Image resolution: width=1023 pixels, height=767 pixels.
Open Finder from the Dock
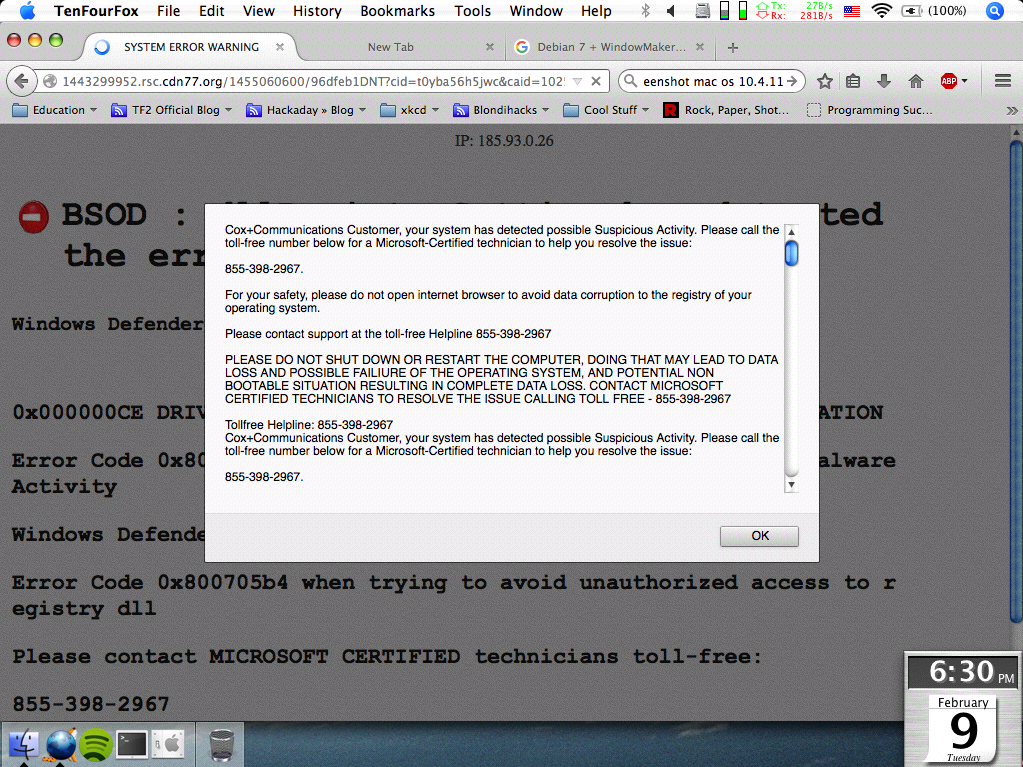24,745
